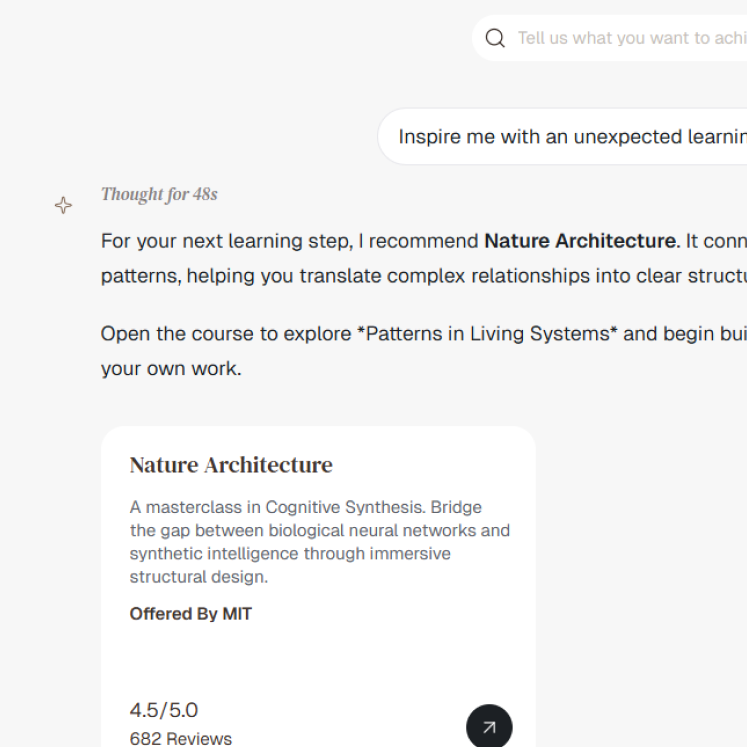Click 'the gap between biological neural networks' line
Image resolution: width=747 pixels, height=747 pixels.
[320, 530]
